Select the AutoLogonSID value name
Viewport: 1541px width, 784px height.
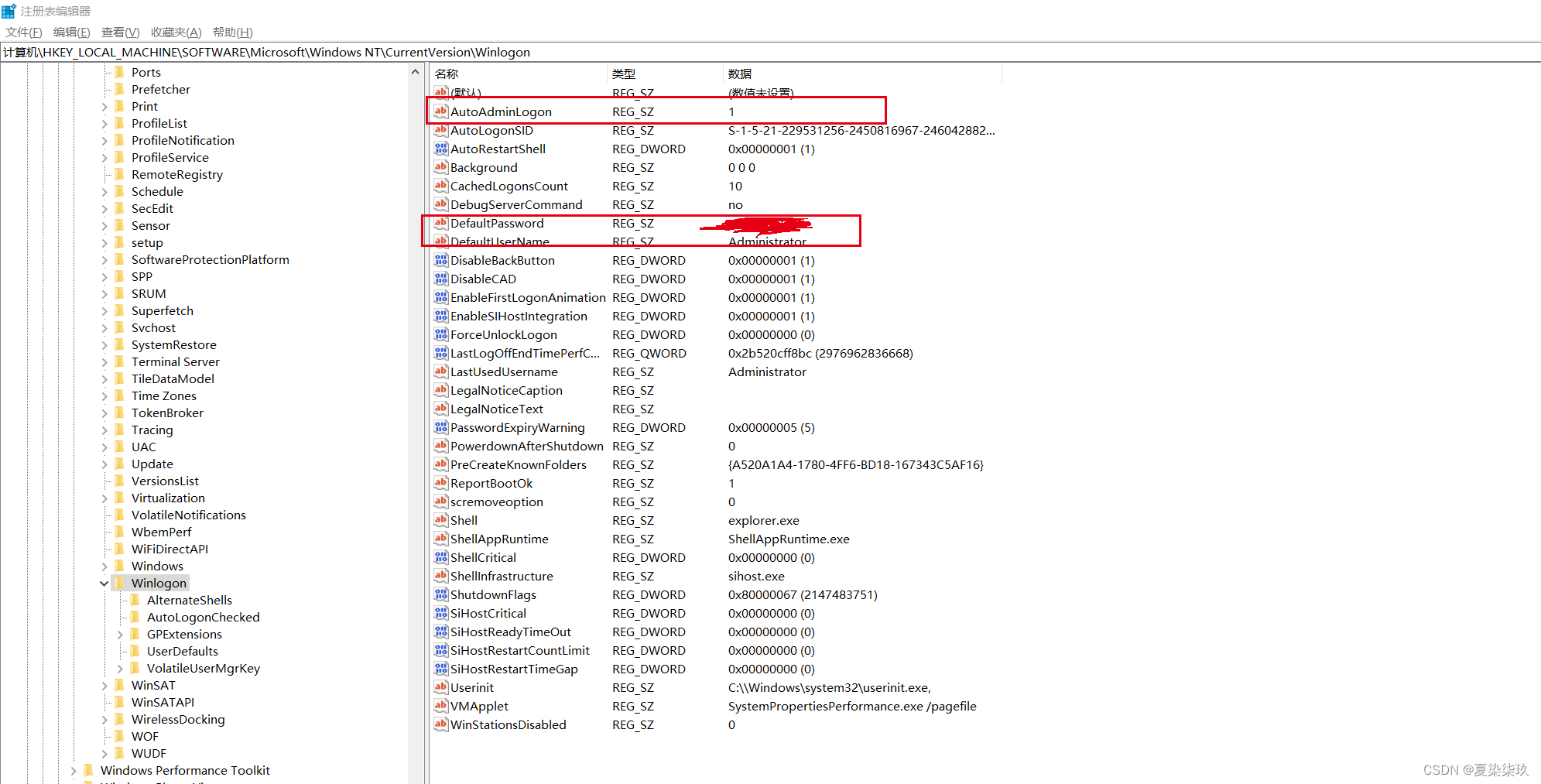point(491,130)
